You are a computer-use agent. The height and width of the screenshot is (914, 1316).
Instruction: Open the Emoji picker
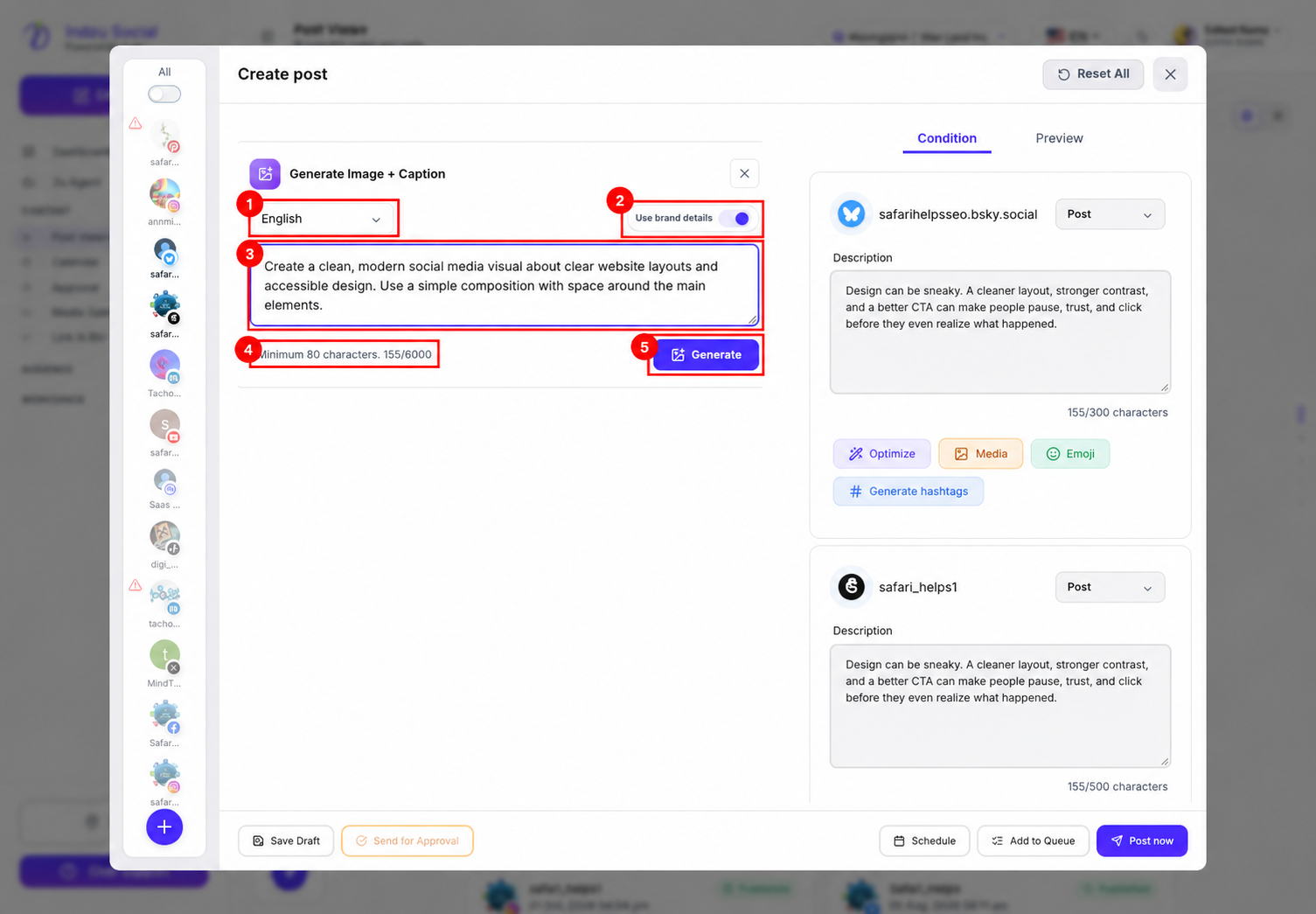1070,453
